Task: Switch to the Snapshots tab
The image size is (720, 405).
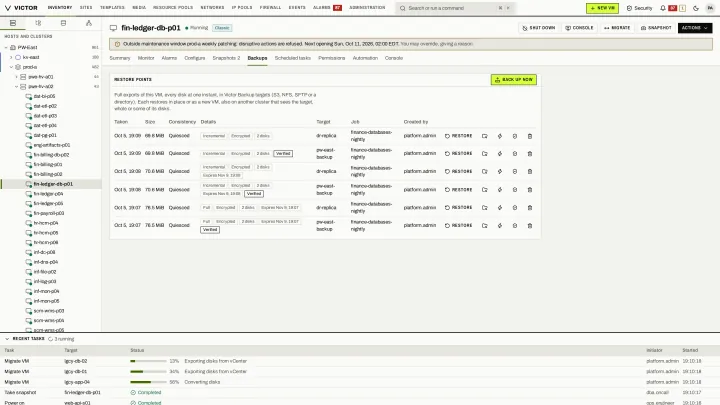Action: coord(226,58)
